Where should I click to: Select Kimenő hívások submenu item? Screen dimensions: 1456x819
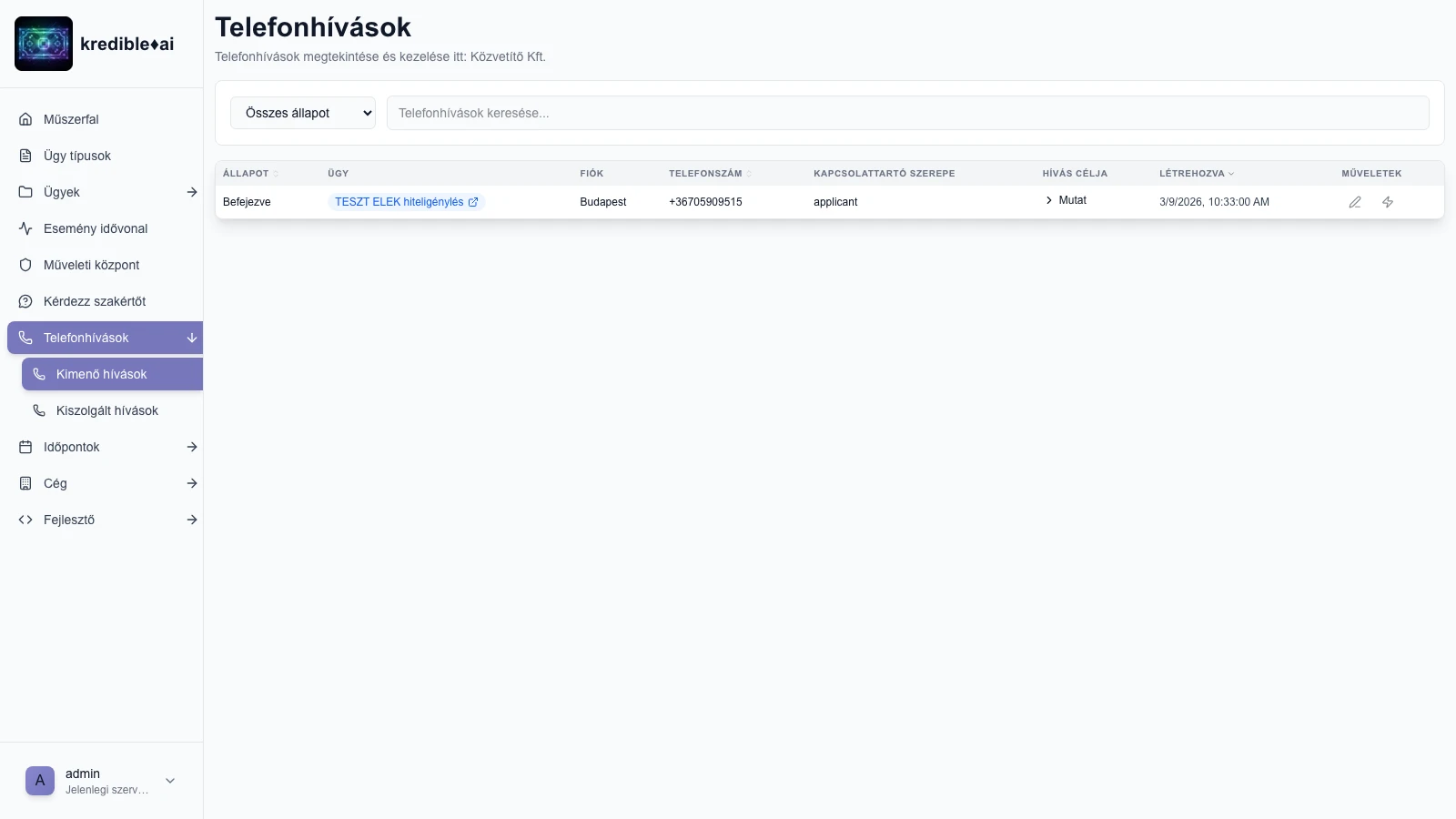[x=102, y=374]
